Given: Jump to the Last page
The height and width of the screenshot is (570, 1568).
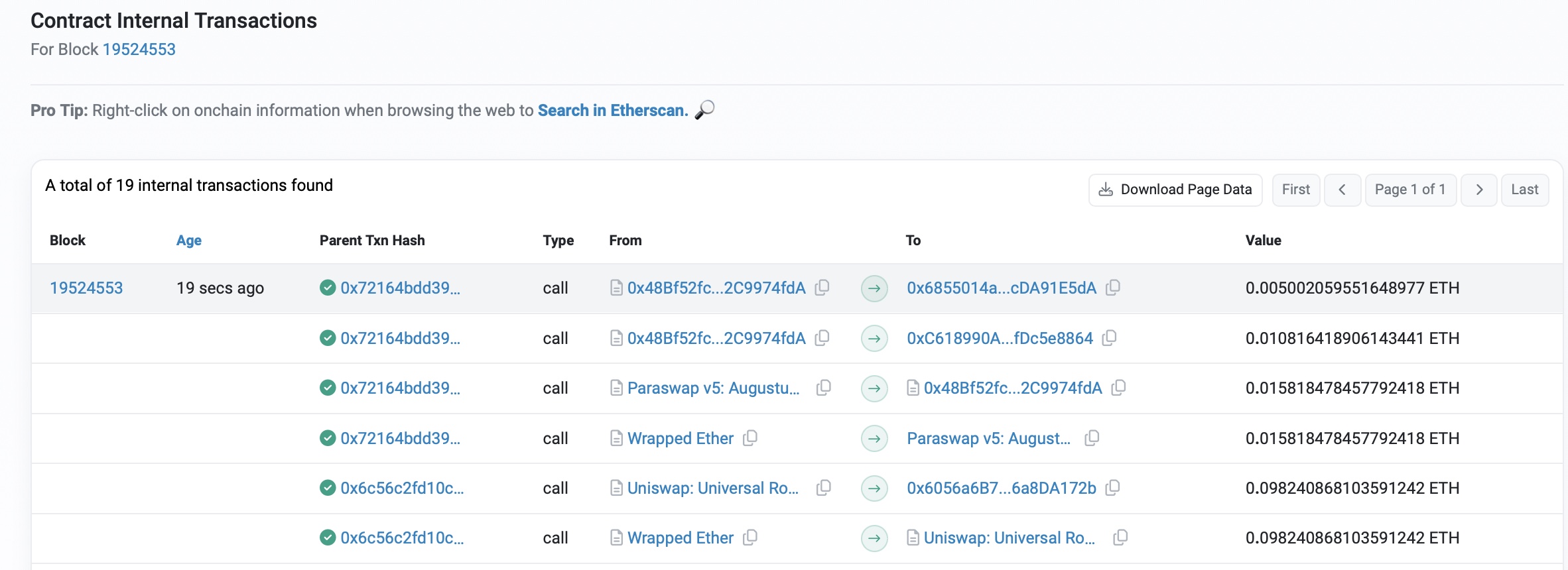Looking at the screenshot, I should 1524,190.
